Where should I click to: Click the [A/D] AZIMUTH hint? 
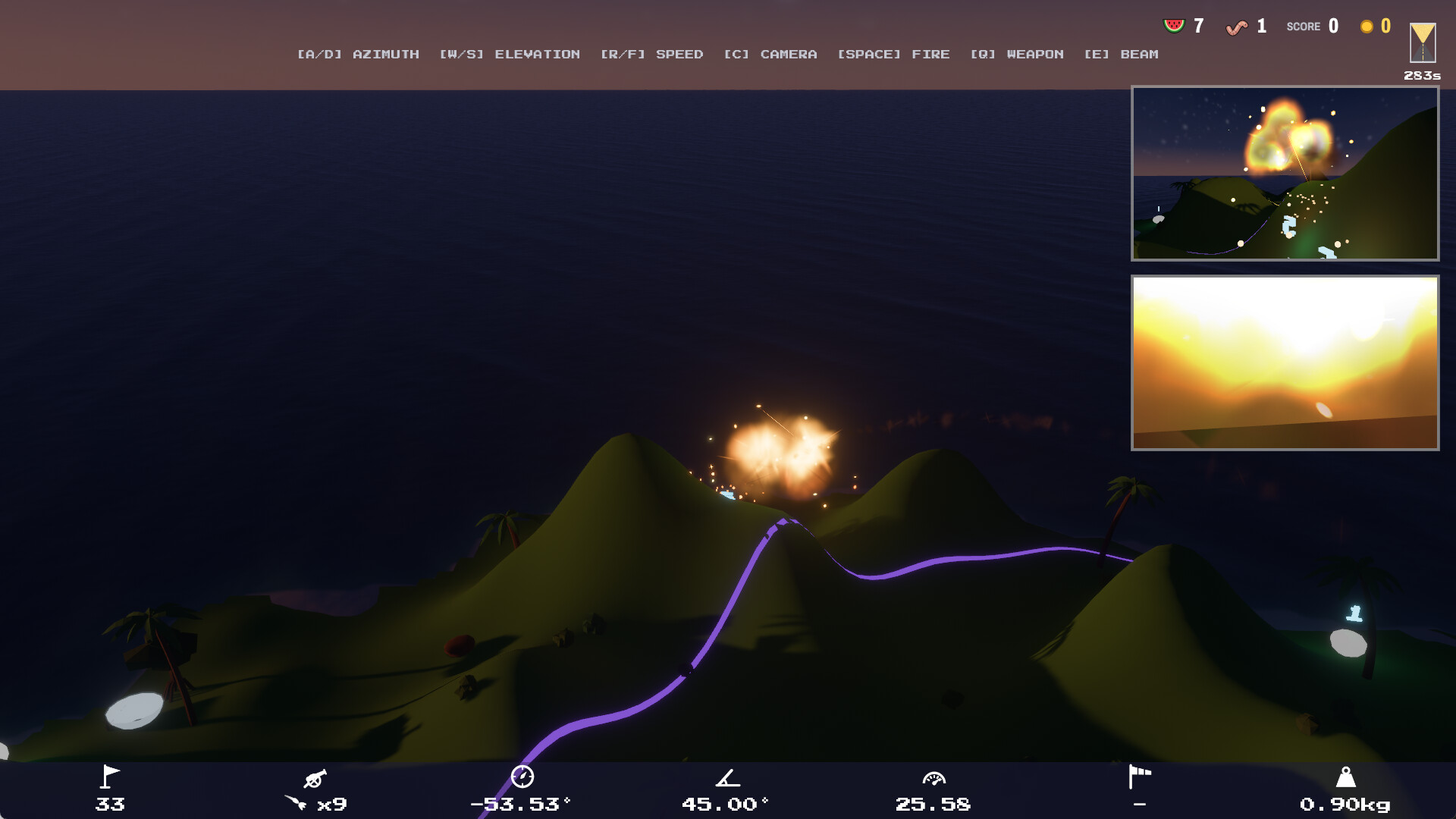coord(358,55)
